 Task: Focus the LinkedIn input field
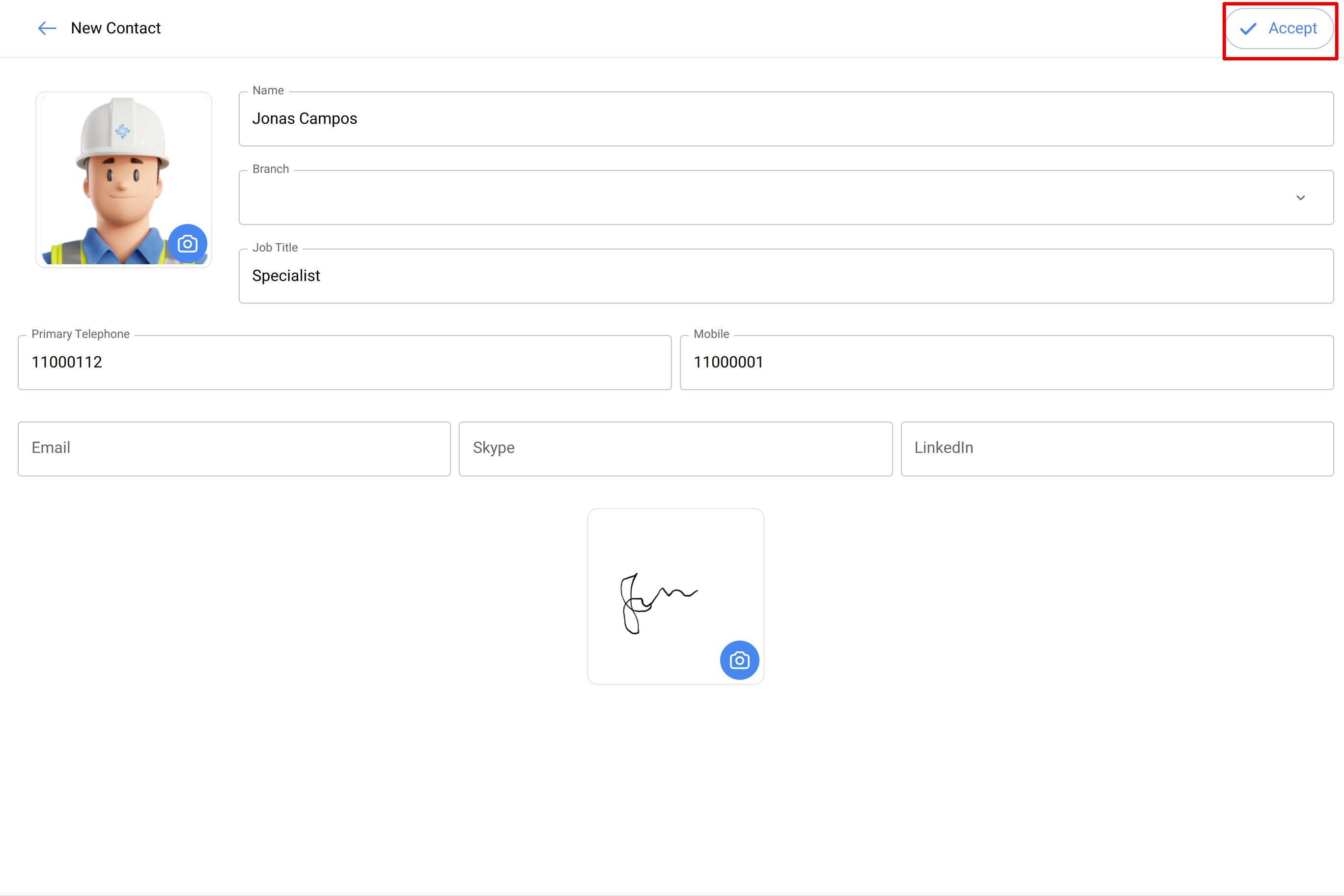[x=1117, y=448]
